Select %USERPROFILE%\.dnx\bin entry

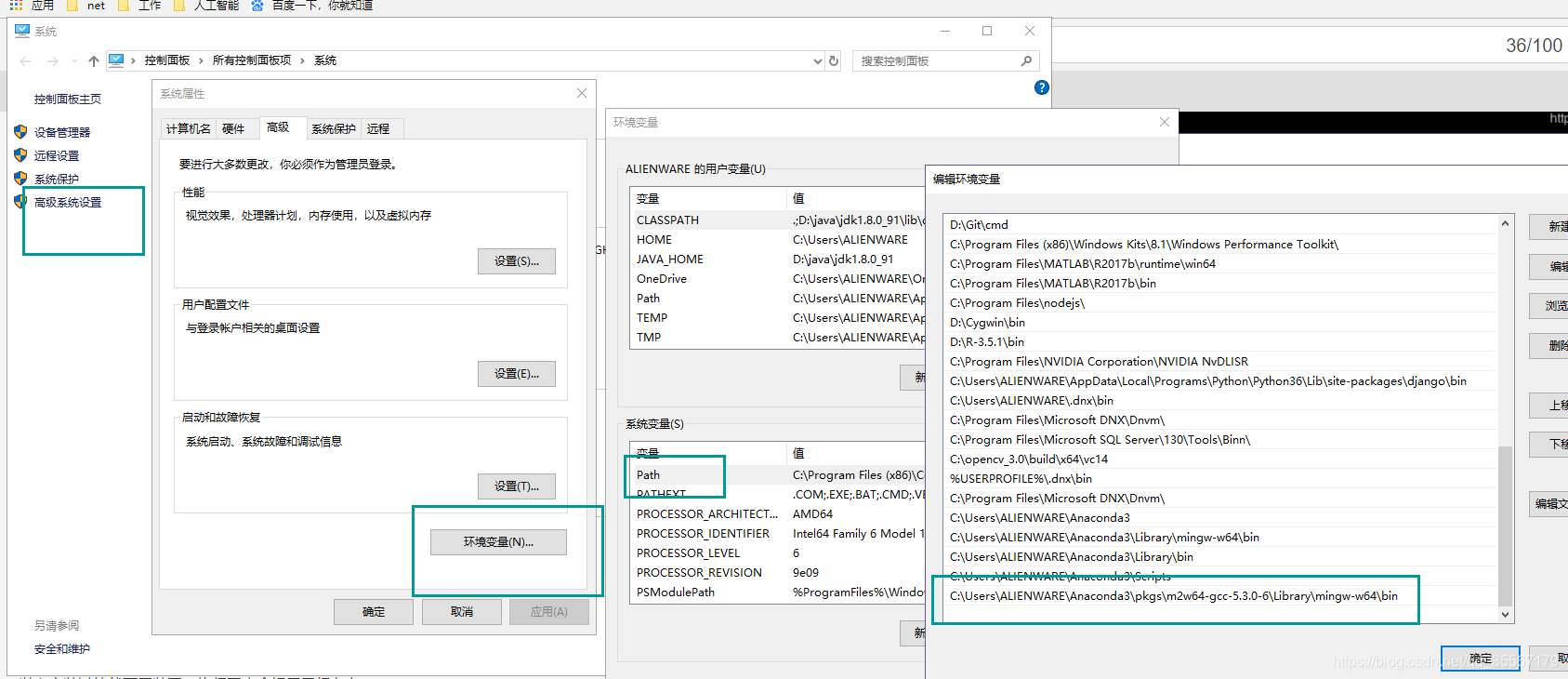click(x=1221, y=479)
